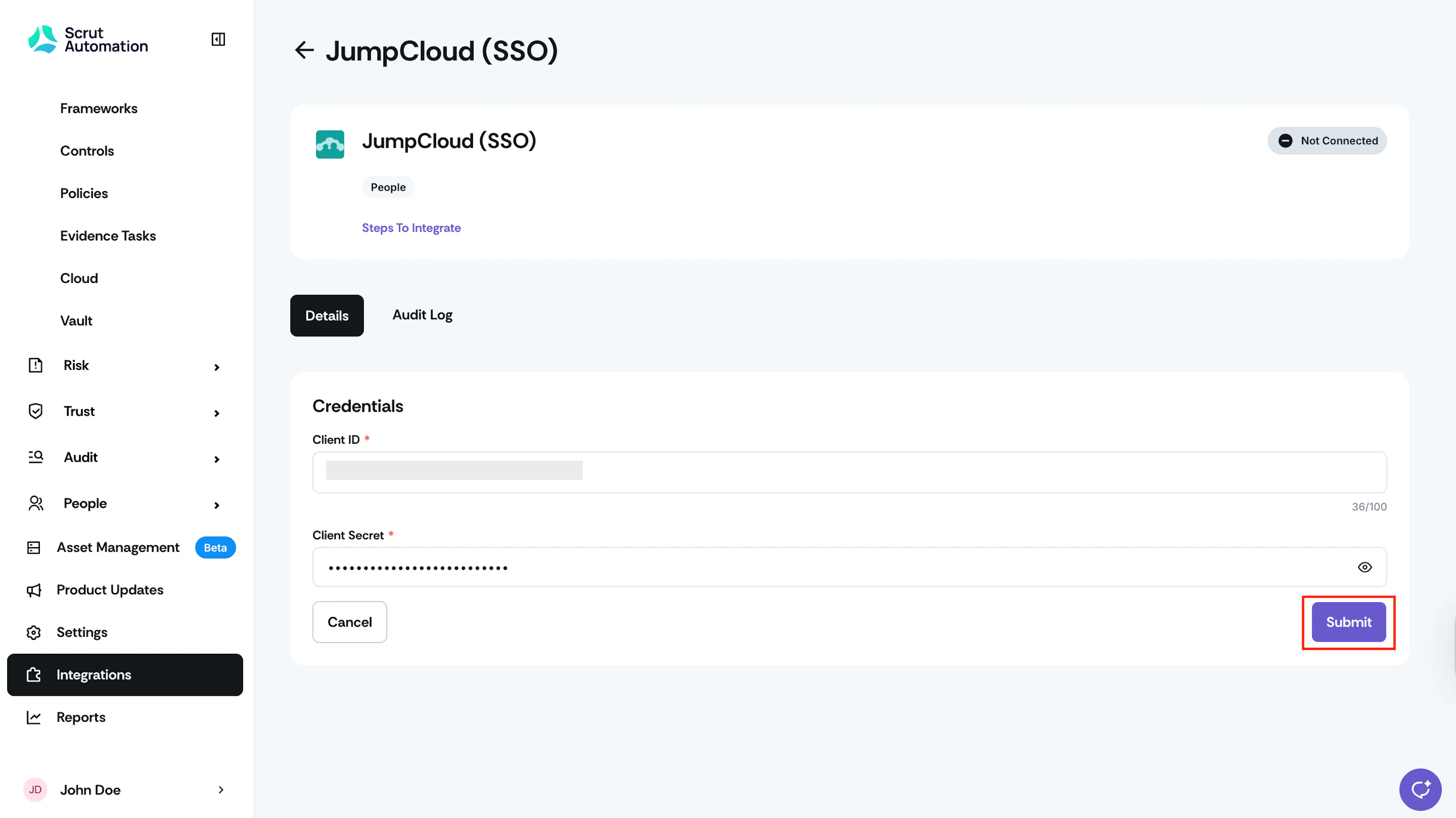Expand the Trust menu chevron
The image size is (1456, 818).
(x=217, y=413)
